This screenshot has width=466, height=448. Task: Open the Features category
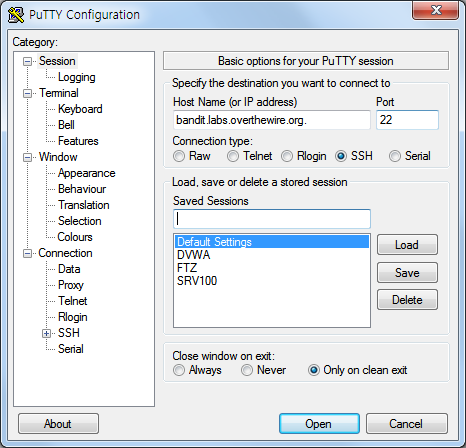pyautogui.click(x=78, y=141)
